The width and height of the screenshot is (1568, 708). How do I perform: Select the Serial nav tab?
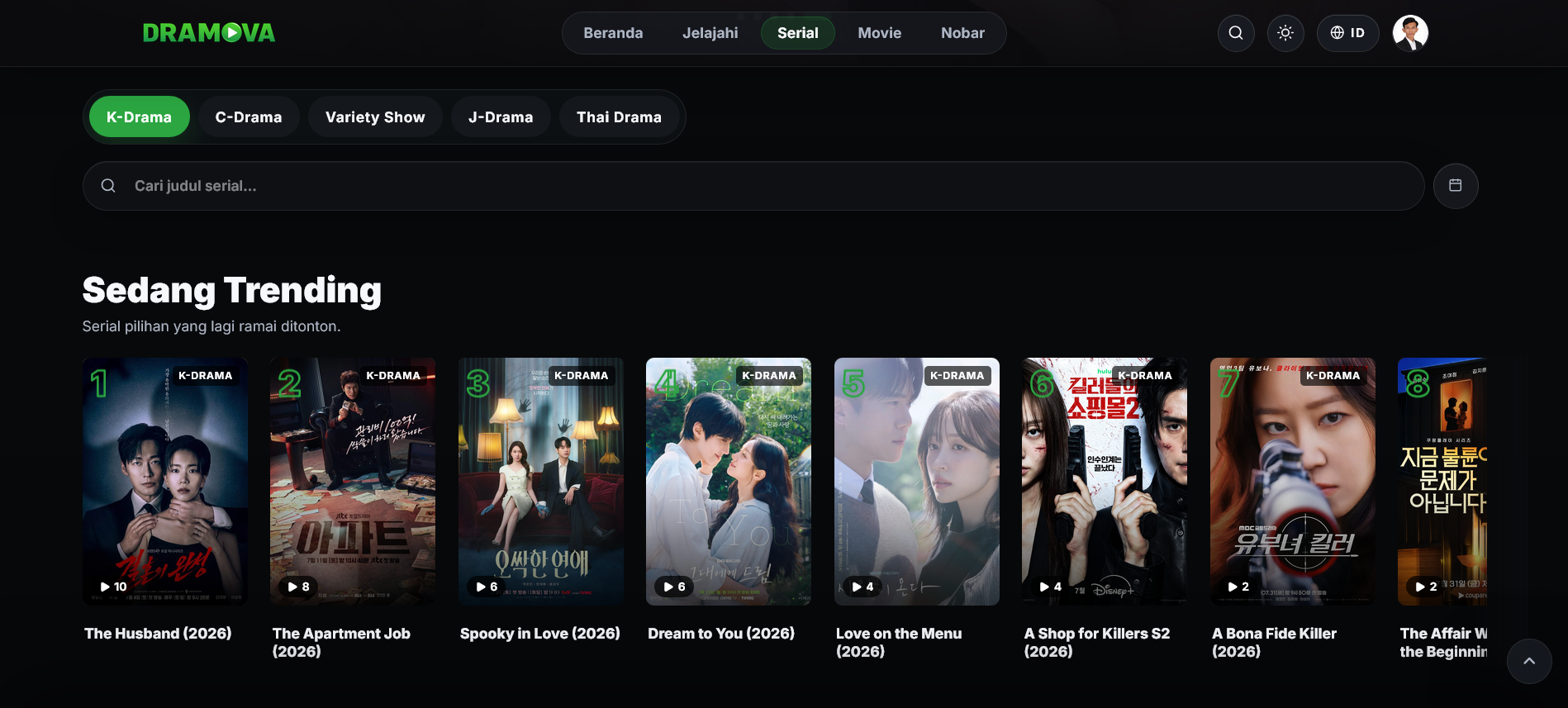tap(798, 33)
